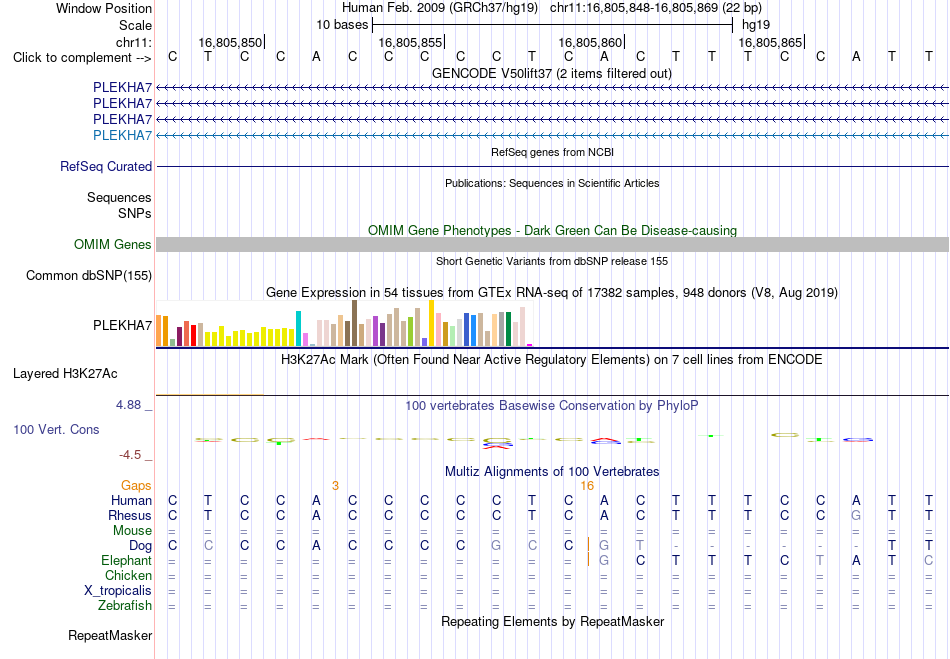Click the G base in Rhesus row
The height and width of the screenshot is (659, 950).
[x=855, y=515]
